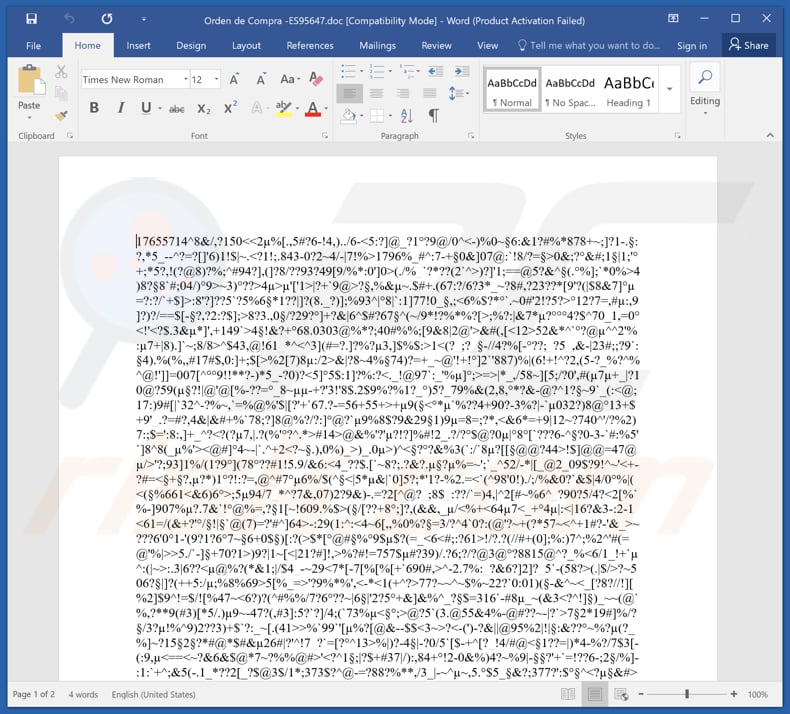This screenshot has width=790, height=714.
Task: Apply the Heading 1 style
Action: coord(629,90)
